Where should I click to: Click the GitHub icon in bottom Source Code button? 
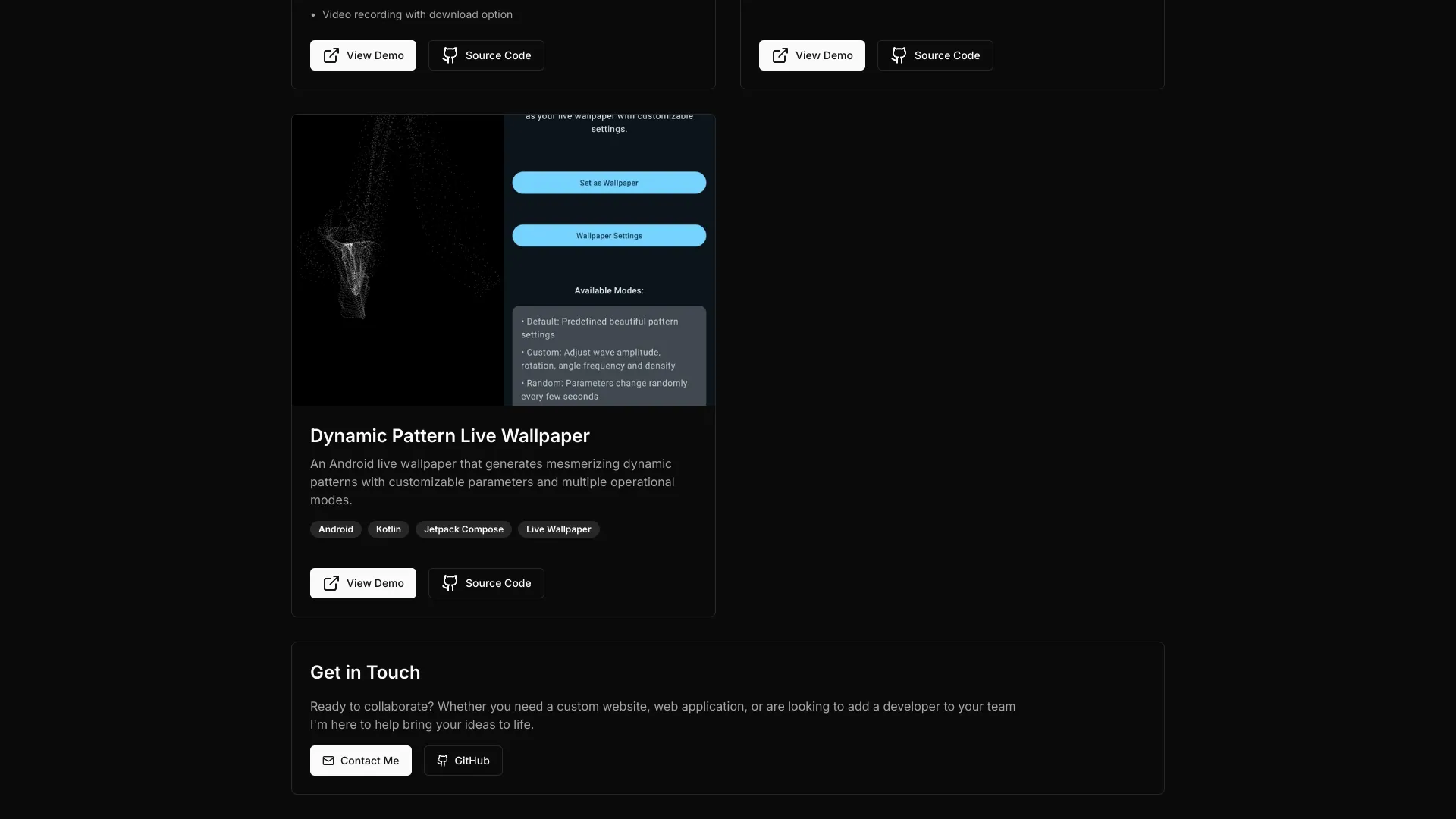click(449, 582)
